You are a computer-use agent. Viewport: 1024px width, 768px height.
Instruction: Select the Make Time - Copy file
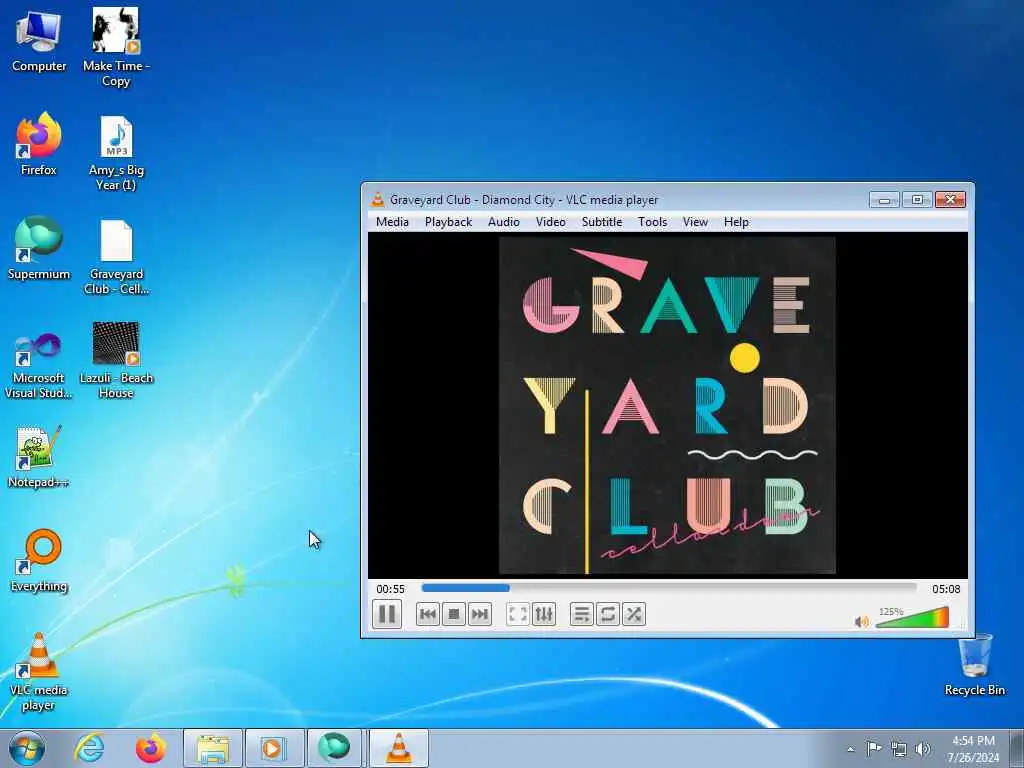pyautogui.click(x=116, y=47)
